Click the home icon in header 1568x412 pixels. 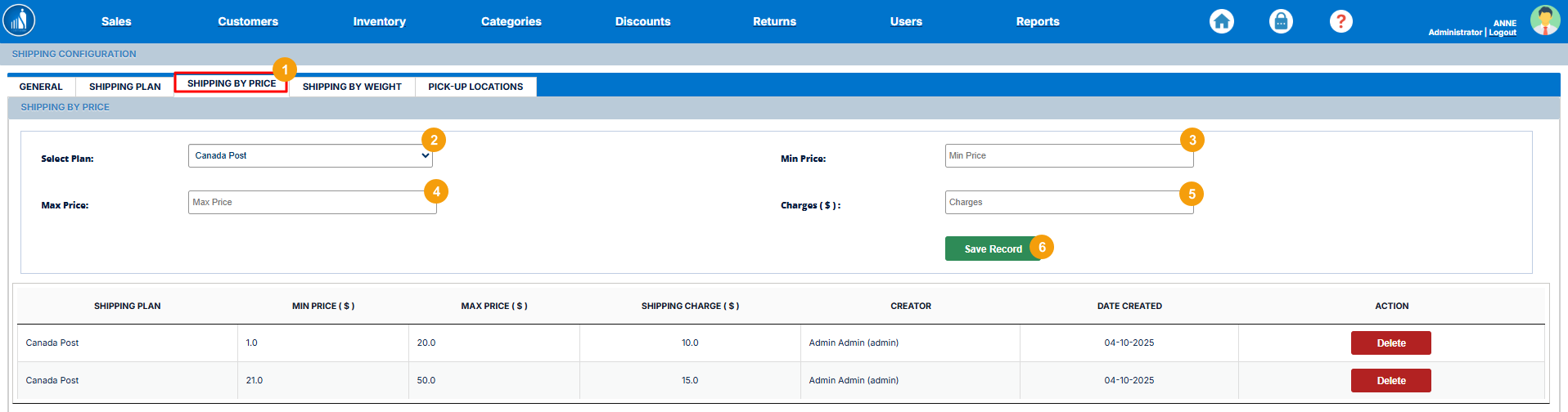[x=1221, y=21]
